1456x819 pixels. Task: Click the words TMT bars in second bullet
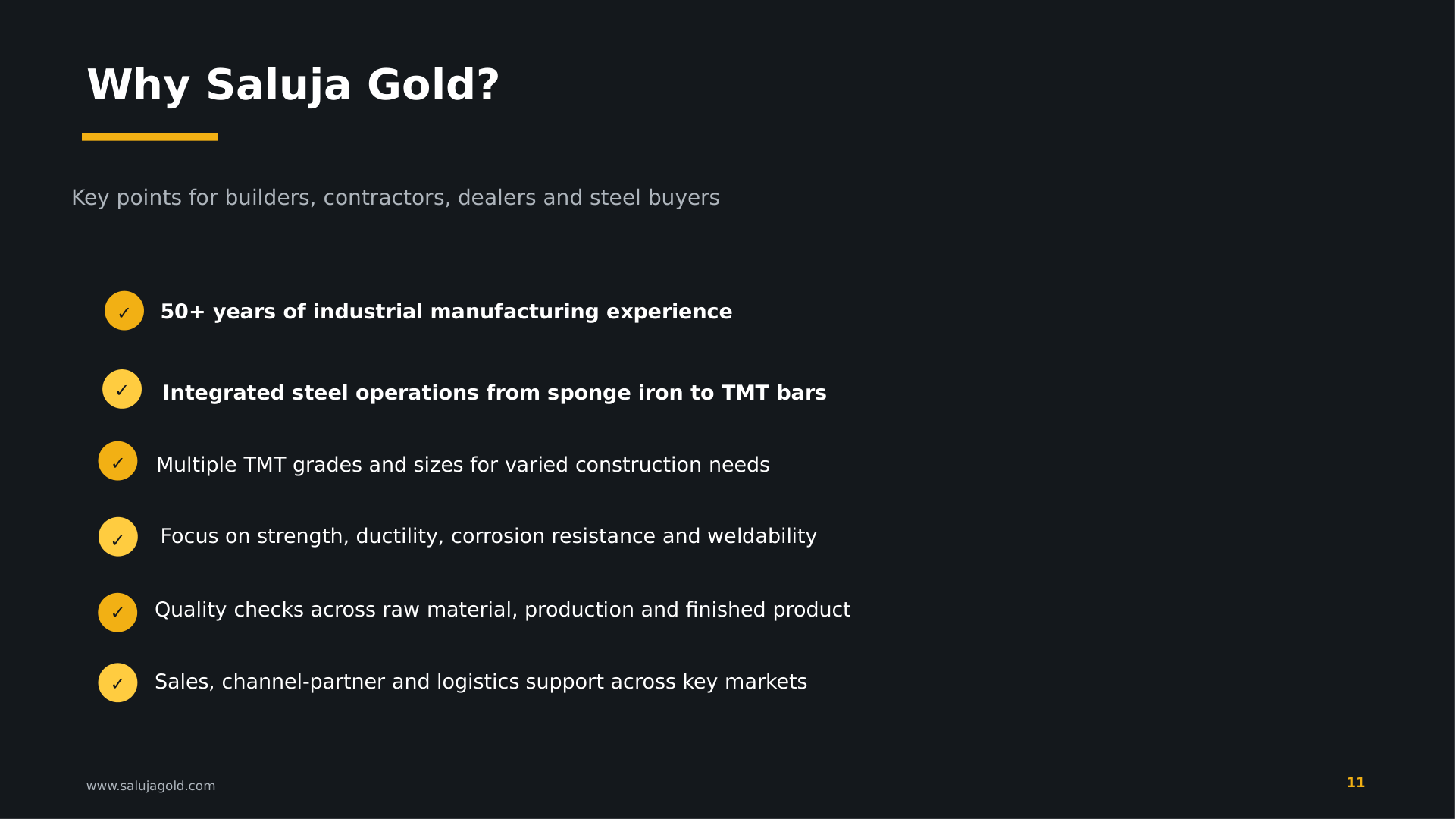pos(774,393)
